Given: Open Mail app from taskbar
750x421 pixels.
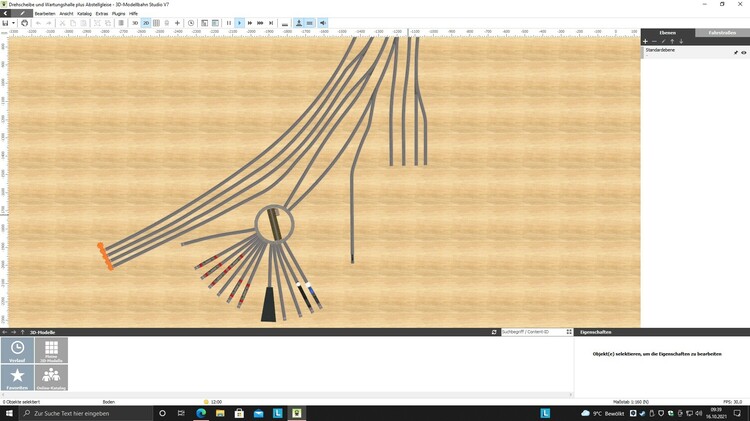Looking at the screenshot, I should click(258, 413).
